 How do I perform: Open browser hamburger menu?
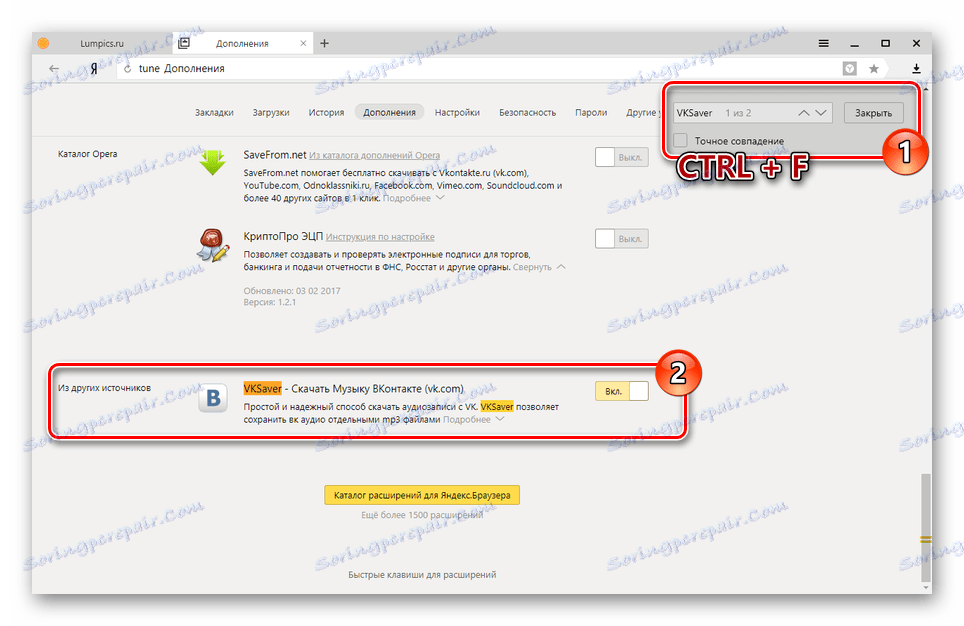[x=823, y=43]
